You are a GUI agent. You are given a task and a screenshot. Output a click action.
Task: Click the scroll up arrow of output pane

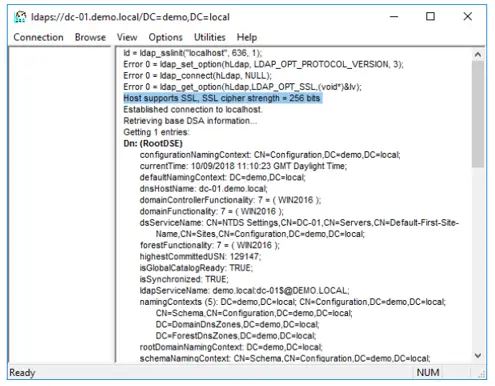[478, 54]
